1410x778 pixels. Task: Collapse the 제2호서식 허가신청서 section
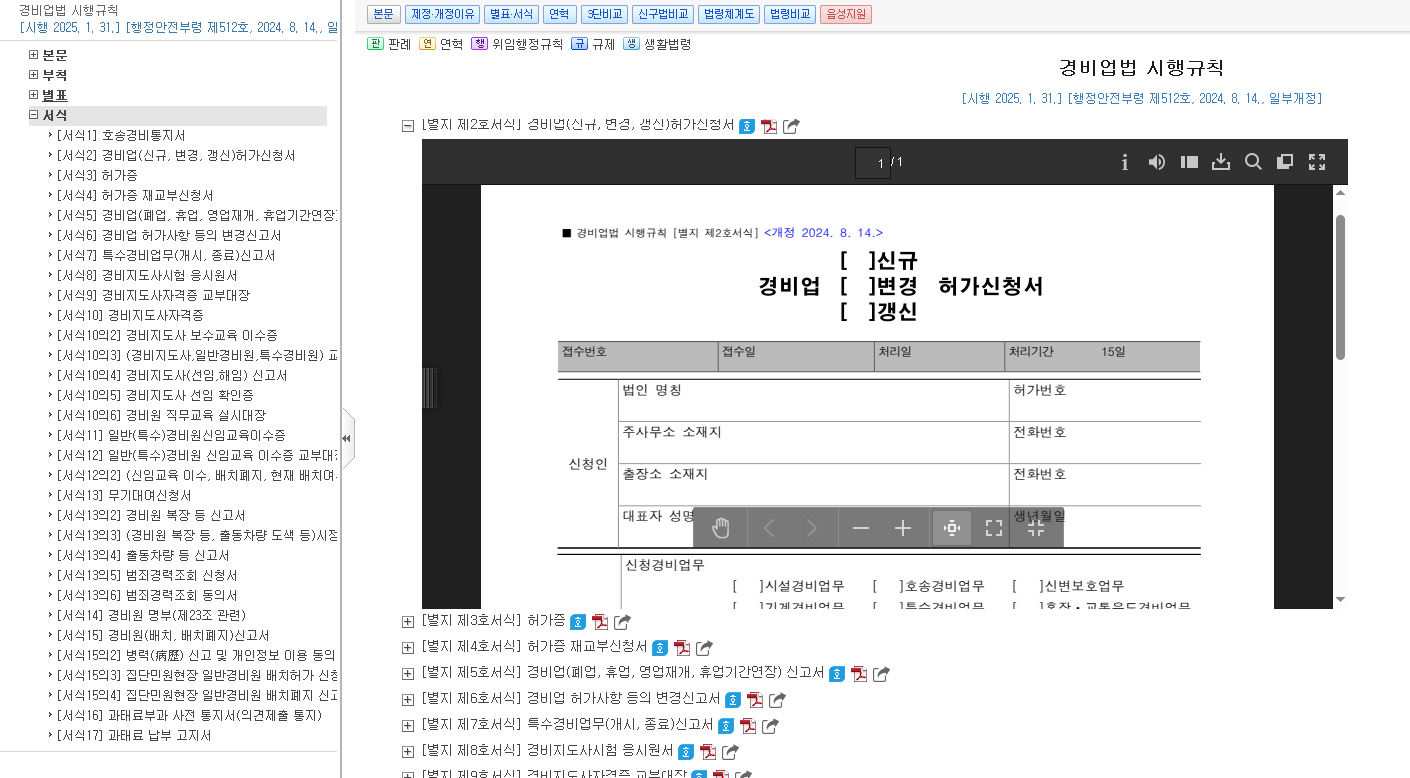coord(408,126)
